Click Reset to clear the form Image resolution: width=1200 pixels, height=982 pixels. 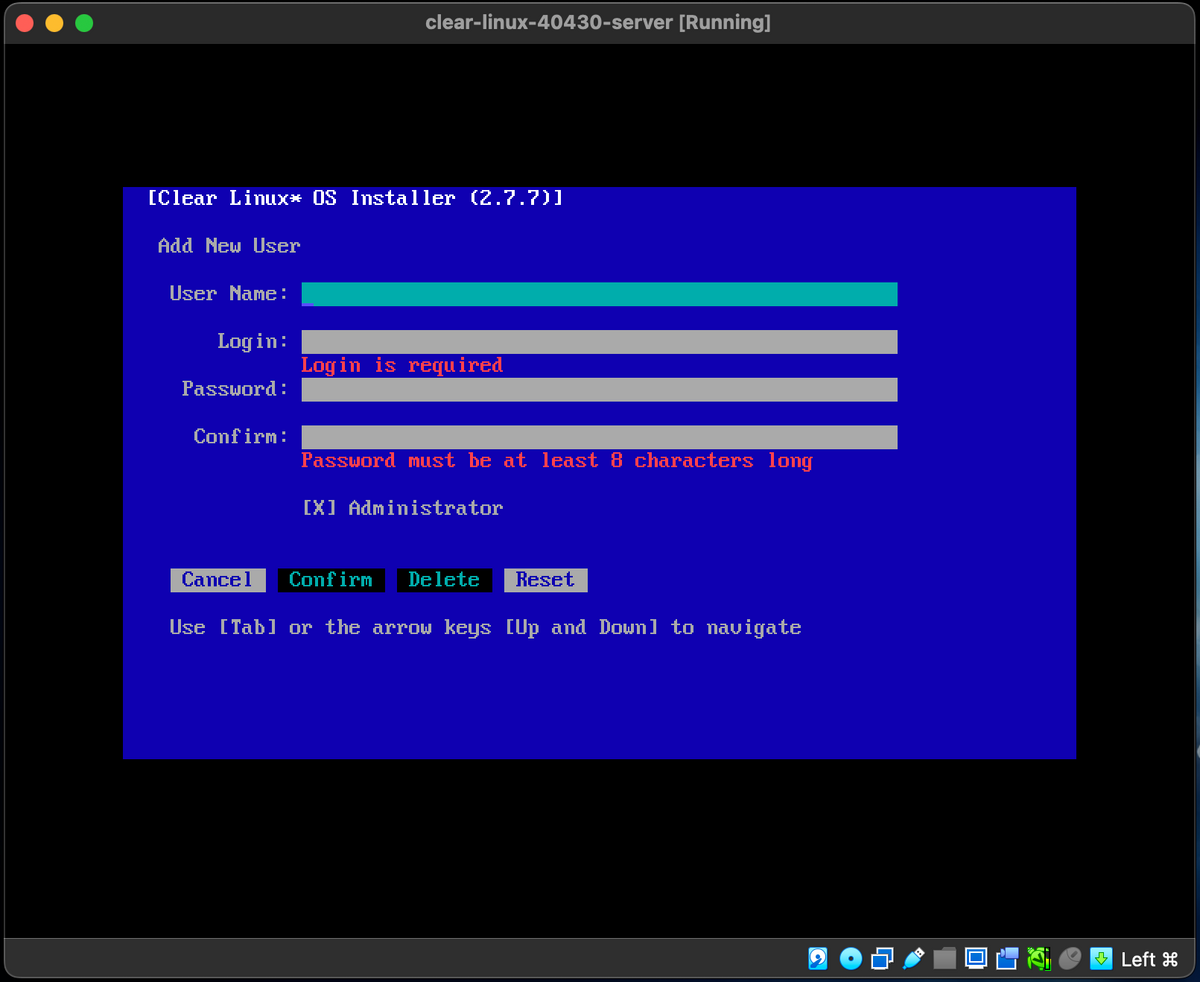pos(545,579)
